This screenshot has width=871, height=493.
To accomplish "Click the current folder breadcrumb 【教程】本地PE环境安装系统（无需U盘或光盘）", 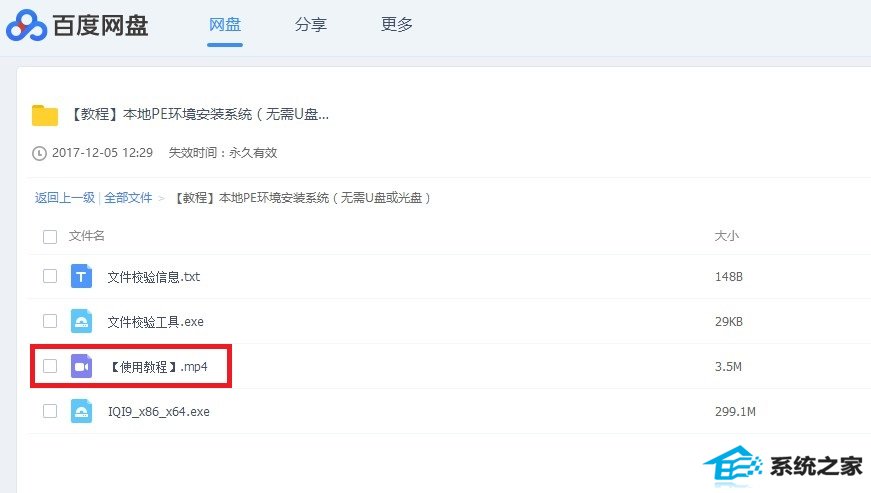I will tap(302, 198).
